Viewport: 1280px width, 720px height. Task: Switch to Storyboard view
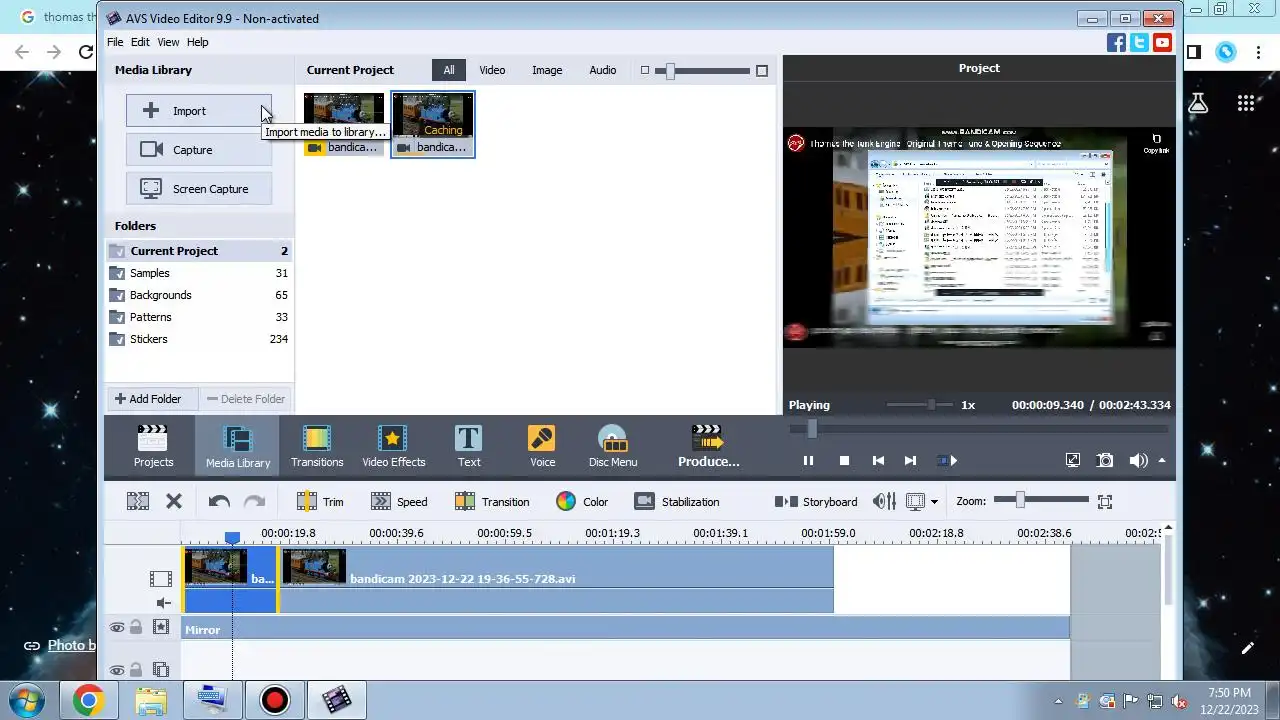(x=816, y=502)
